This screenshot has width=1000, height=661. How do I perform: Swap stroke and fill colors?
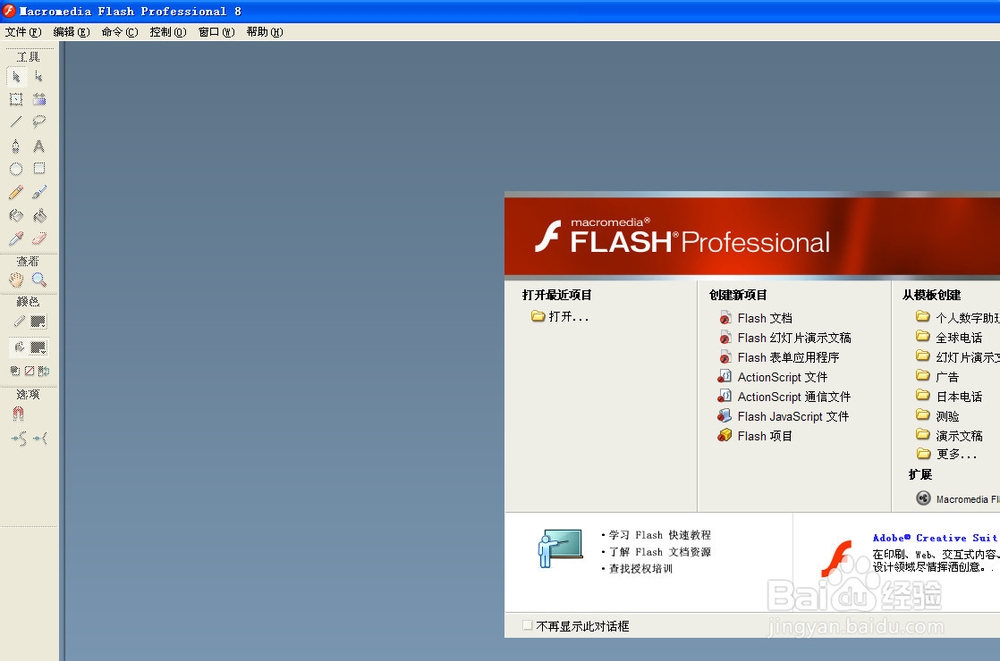click(43, 371)
